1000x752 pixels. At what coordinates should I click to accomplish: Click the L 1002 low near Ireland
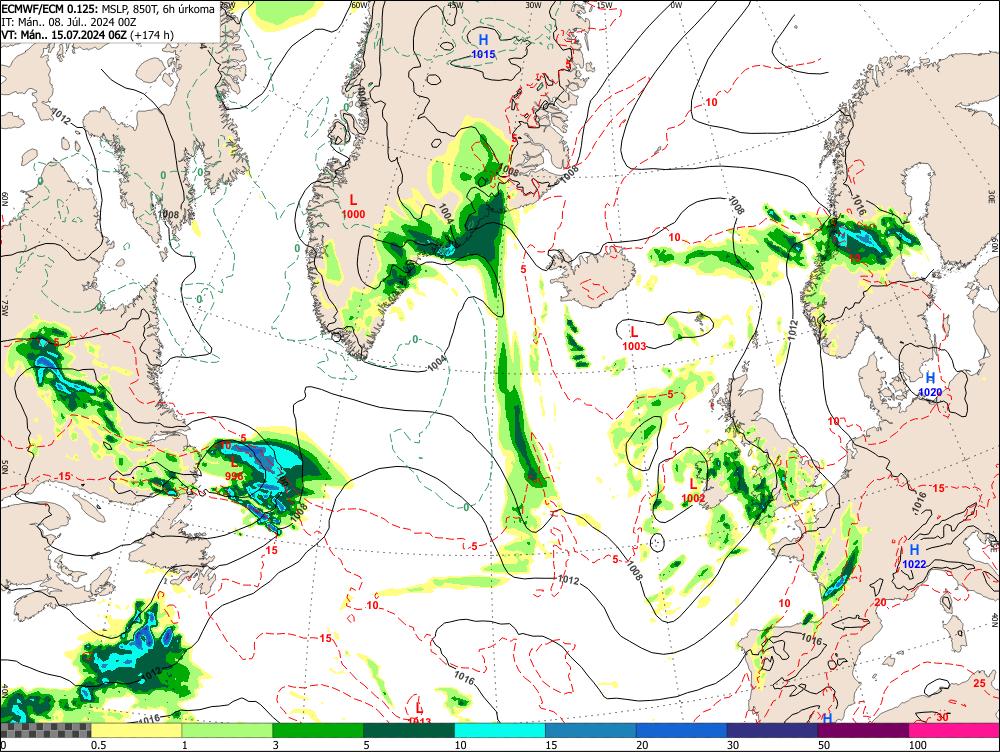[x=693, y=491]
